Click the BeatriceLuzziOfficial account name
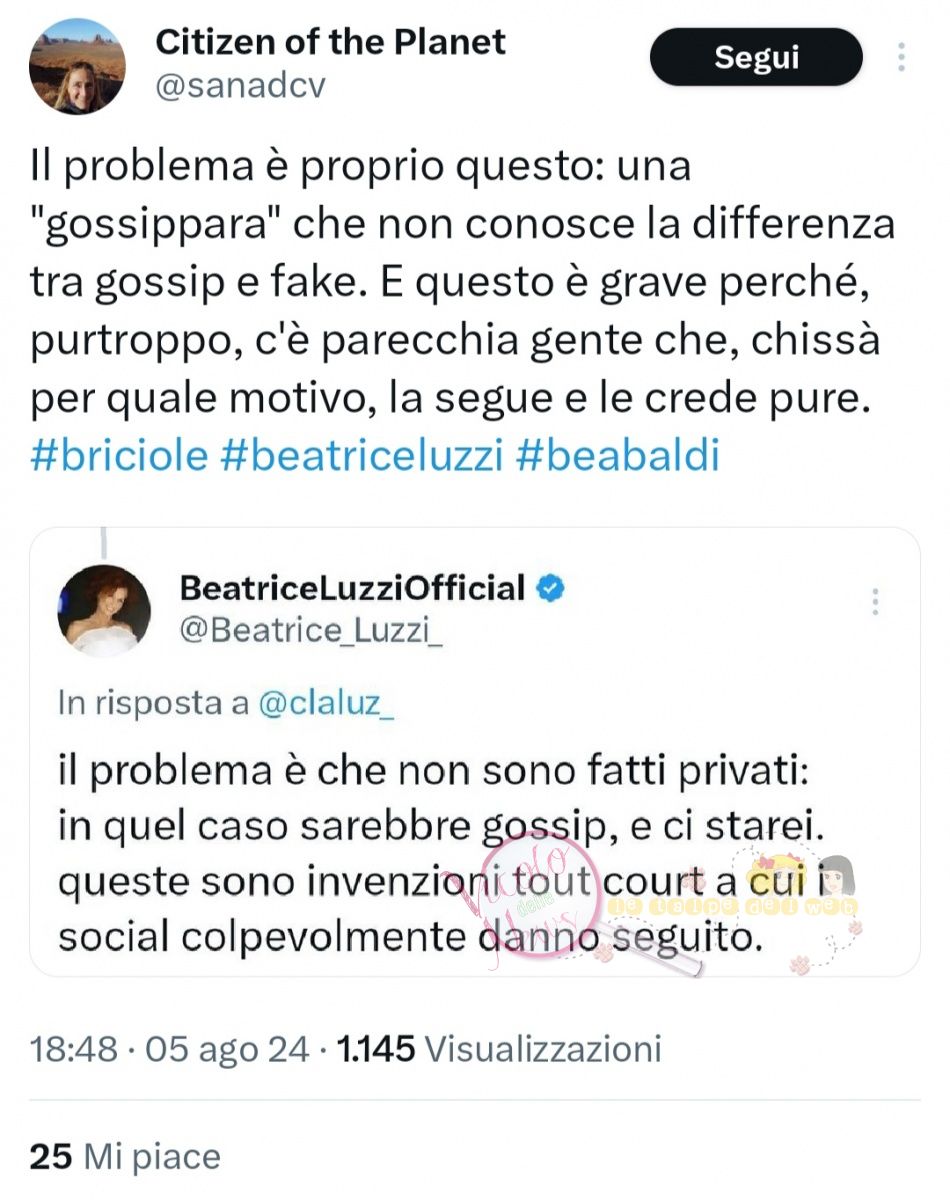 click(x=353, y=588)
